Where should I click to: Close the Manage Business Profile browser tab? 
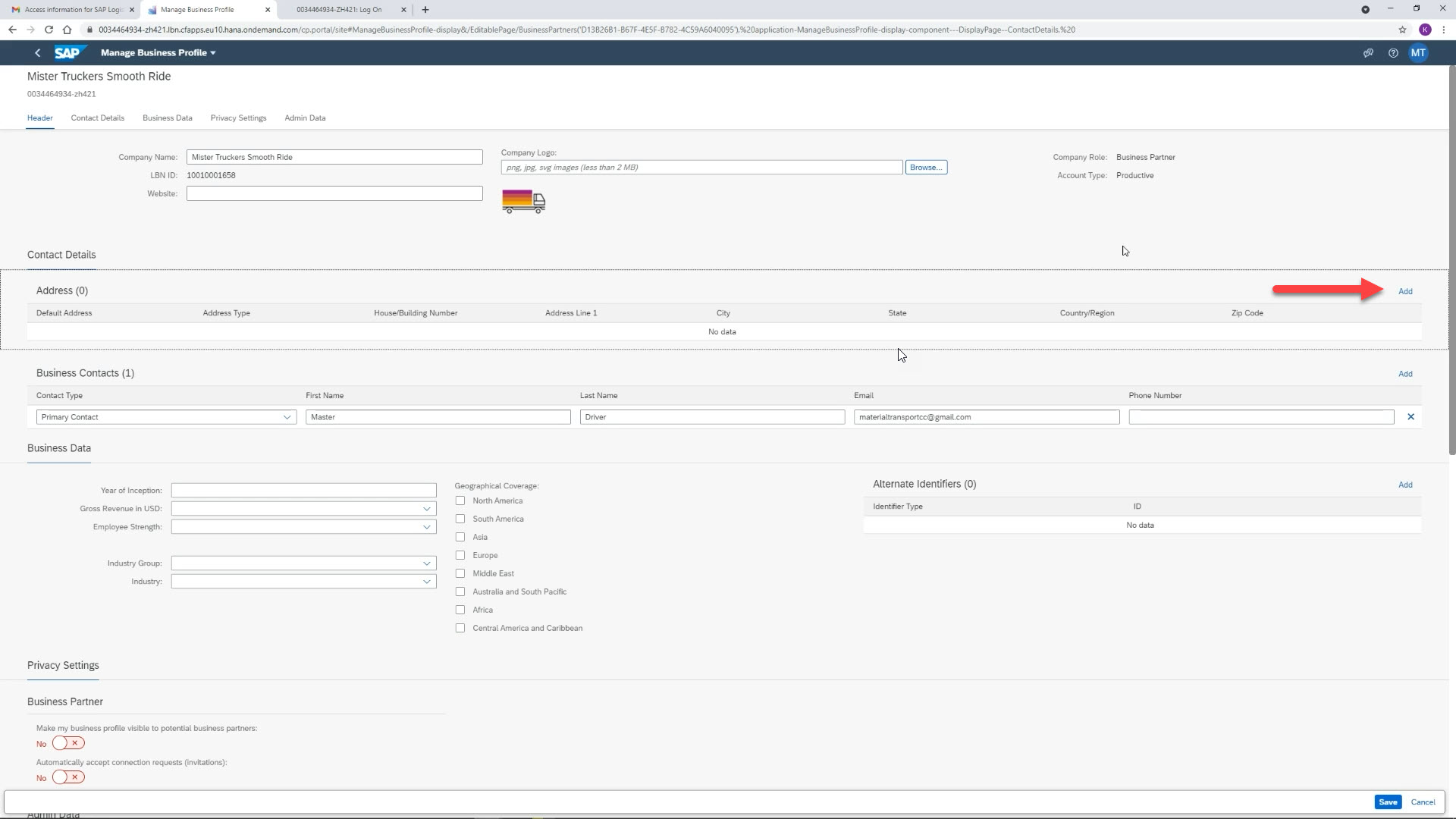268,10
